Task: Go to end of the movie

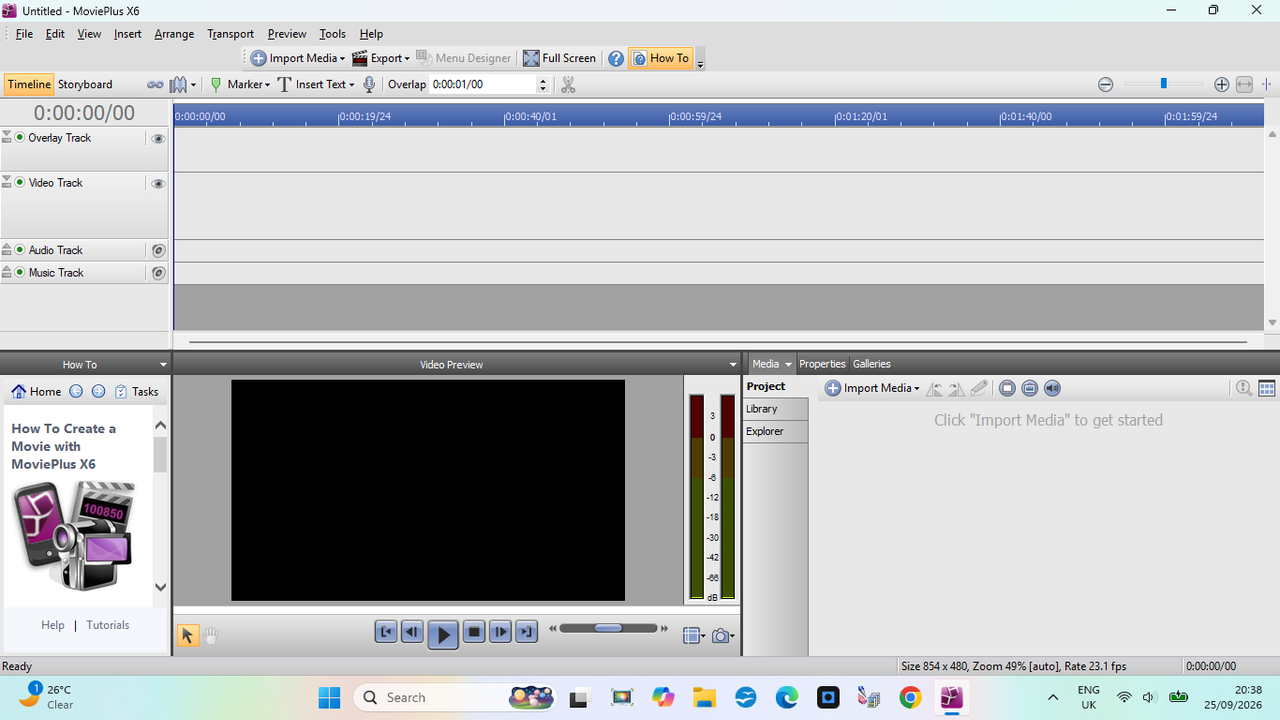Action: (x=526, y=632)
